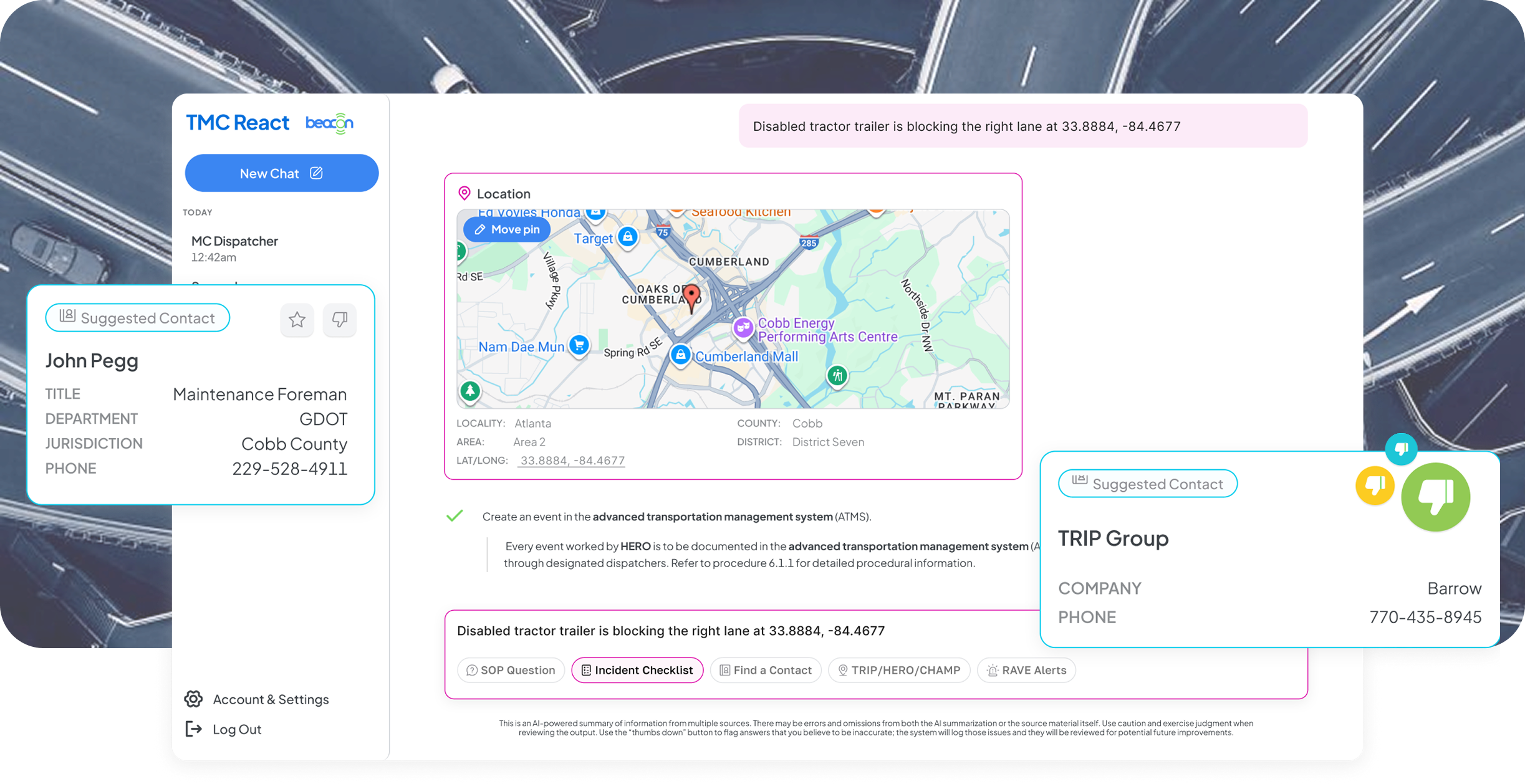Click the Maintenance Foreman title value
The width and height of the screenshot is (1525, 784).
pyautogui.click(x=260, y=394)
